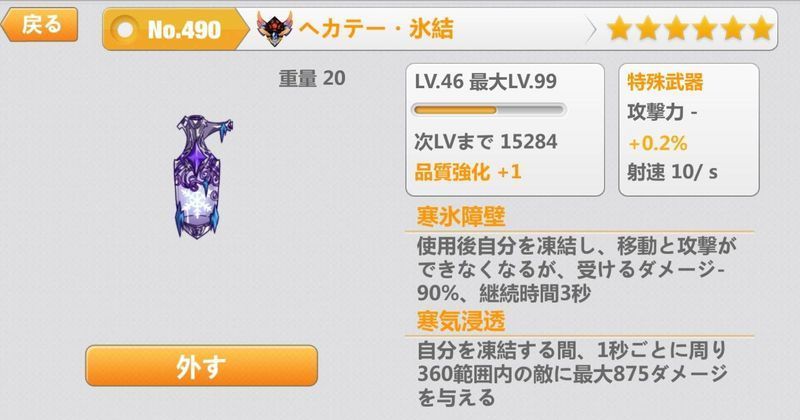800x420 pixels.
Task: Tap the 特殊武器 stats panel title
Action: point(665,82)
